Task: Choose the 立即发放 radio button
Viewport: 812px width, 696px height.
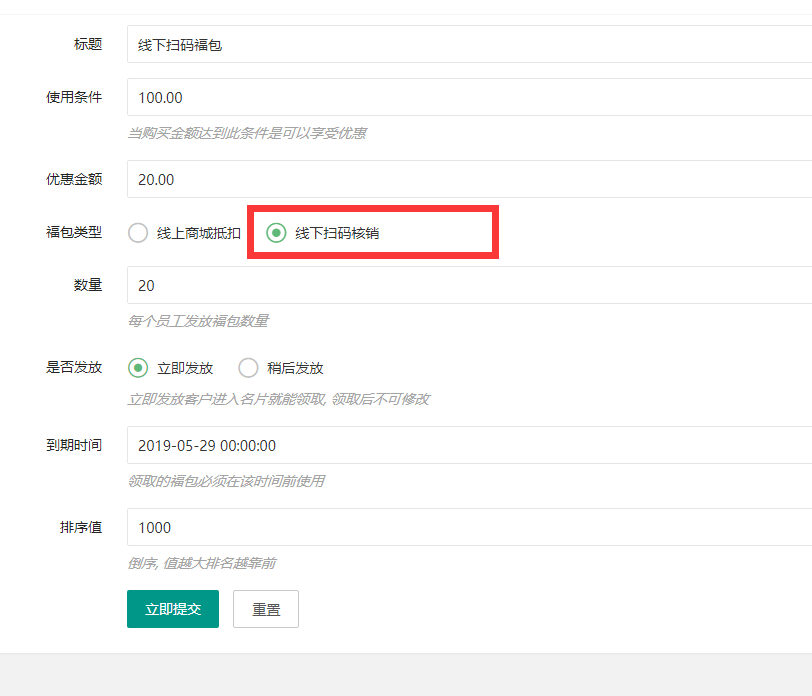Action: pyautogui.click(x=138, y=368)
